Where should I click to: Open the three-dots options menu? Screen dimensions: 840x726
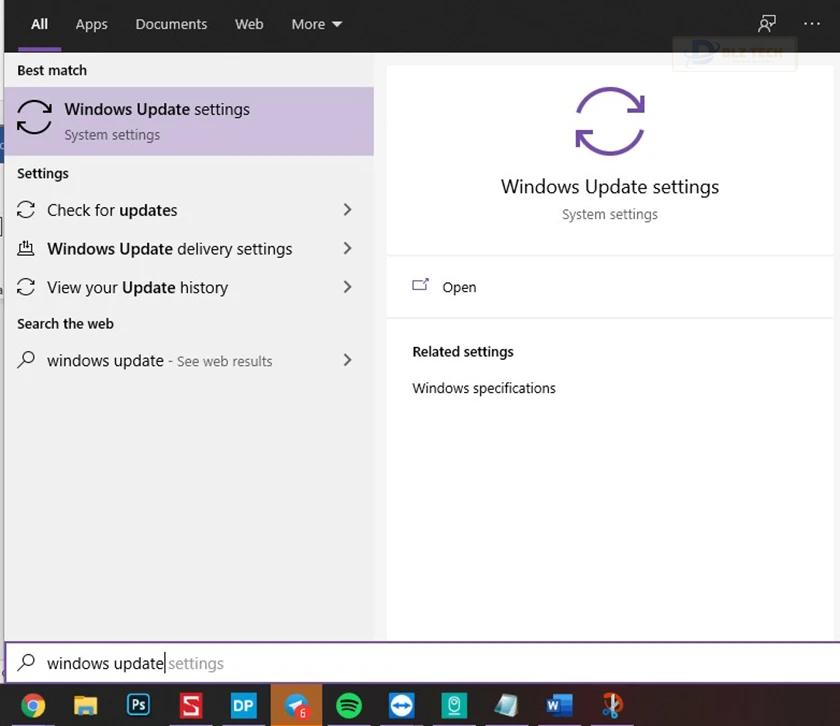click(812, 24)
